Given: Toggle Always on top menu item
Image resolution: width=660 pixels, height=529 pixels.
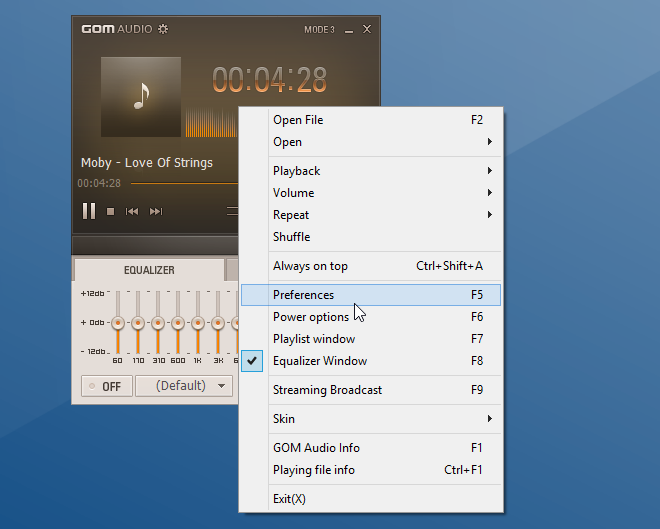Looking at the screenshot, I should point(371,266).
